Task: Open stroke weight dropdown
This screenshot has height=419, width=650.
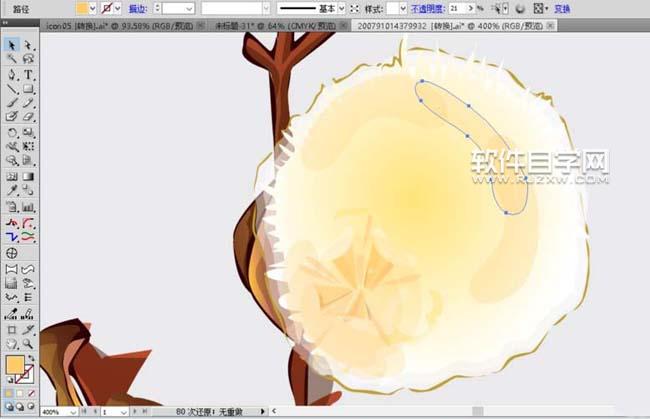Action: pyautogui.click(x=189, y=8)
